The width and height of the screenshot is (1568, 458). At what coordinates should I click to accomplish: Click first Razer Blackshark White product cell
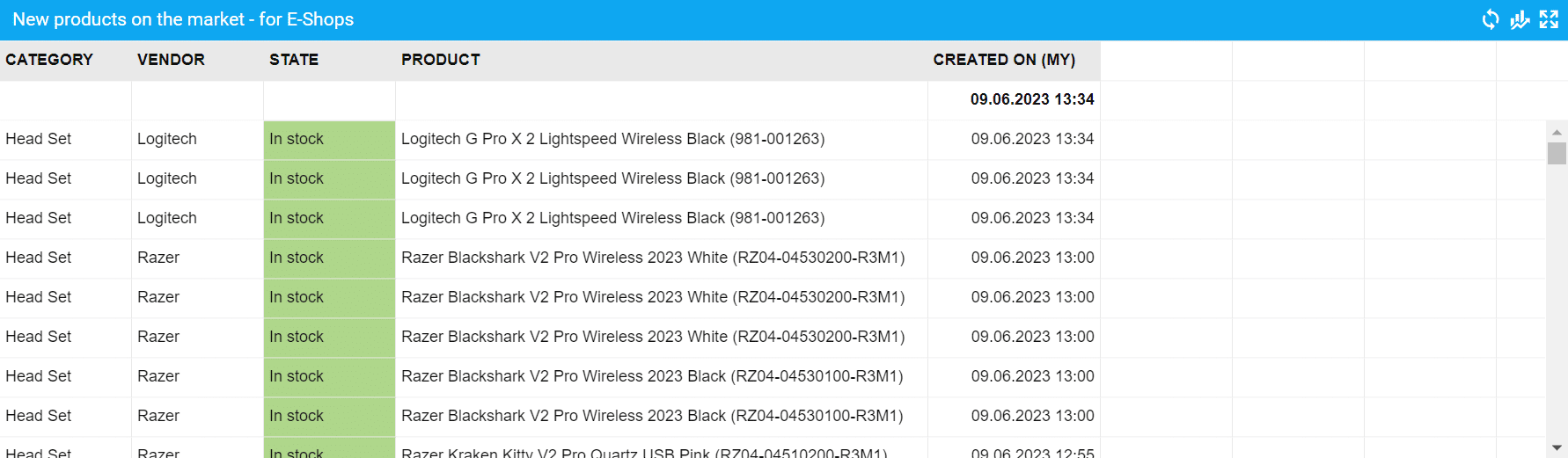(x=653, y=258)
